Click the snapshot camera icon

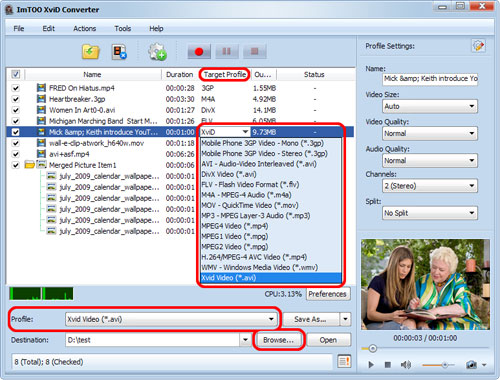(x=471, y=365)
